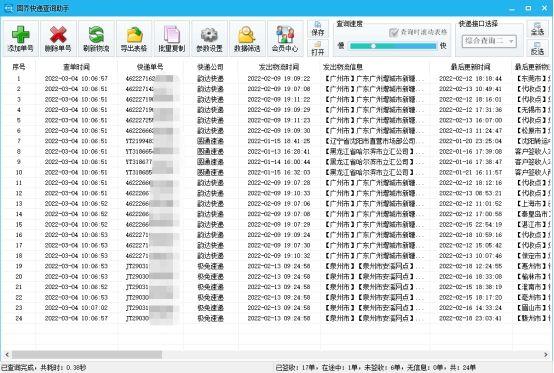Click the 全选 select-all button
The image size is (554, 373).
point(537,28)
